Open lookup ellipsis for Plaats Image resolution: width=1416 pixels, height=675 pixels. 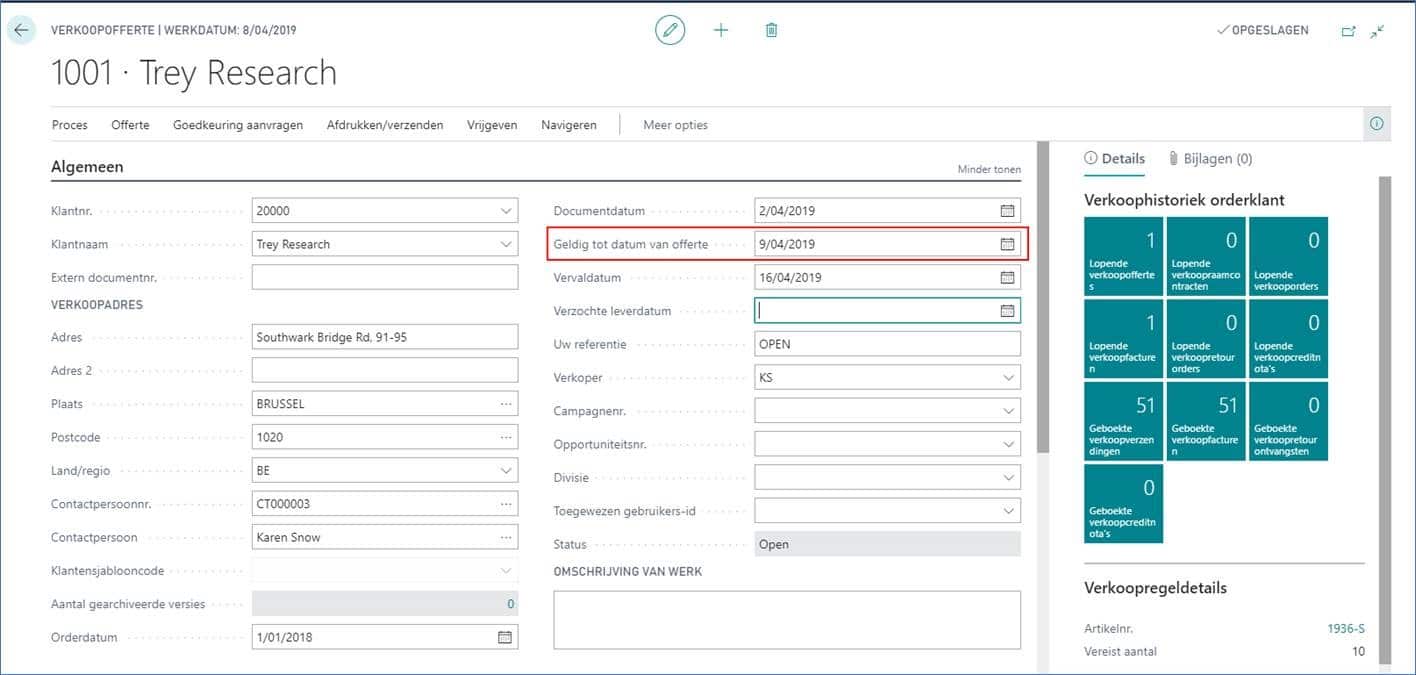point(506,404)
